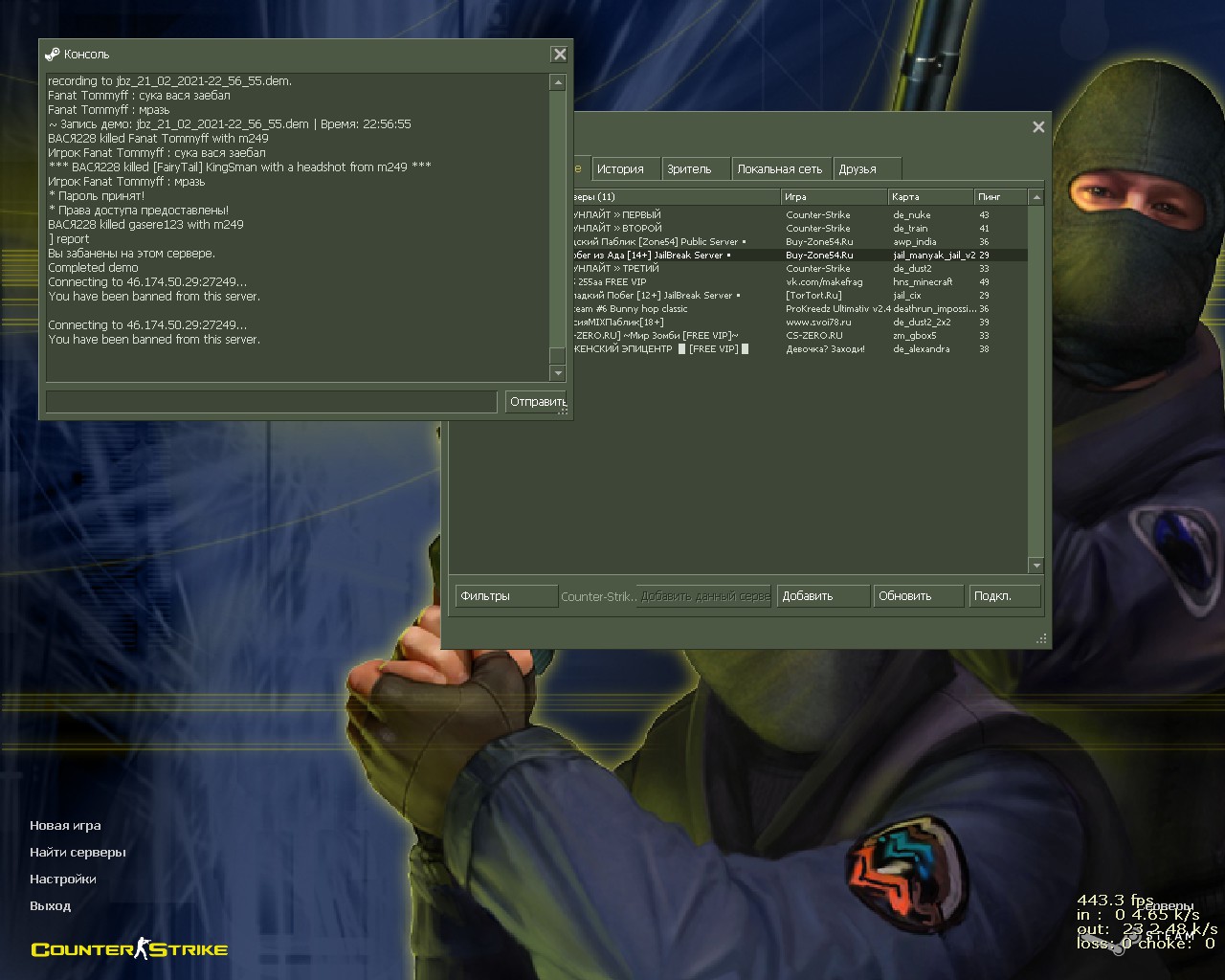
Task: Select the server row with map awp_india
Action: (800, 242)
